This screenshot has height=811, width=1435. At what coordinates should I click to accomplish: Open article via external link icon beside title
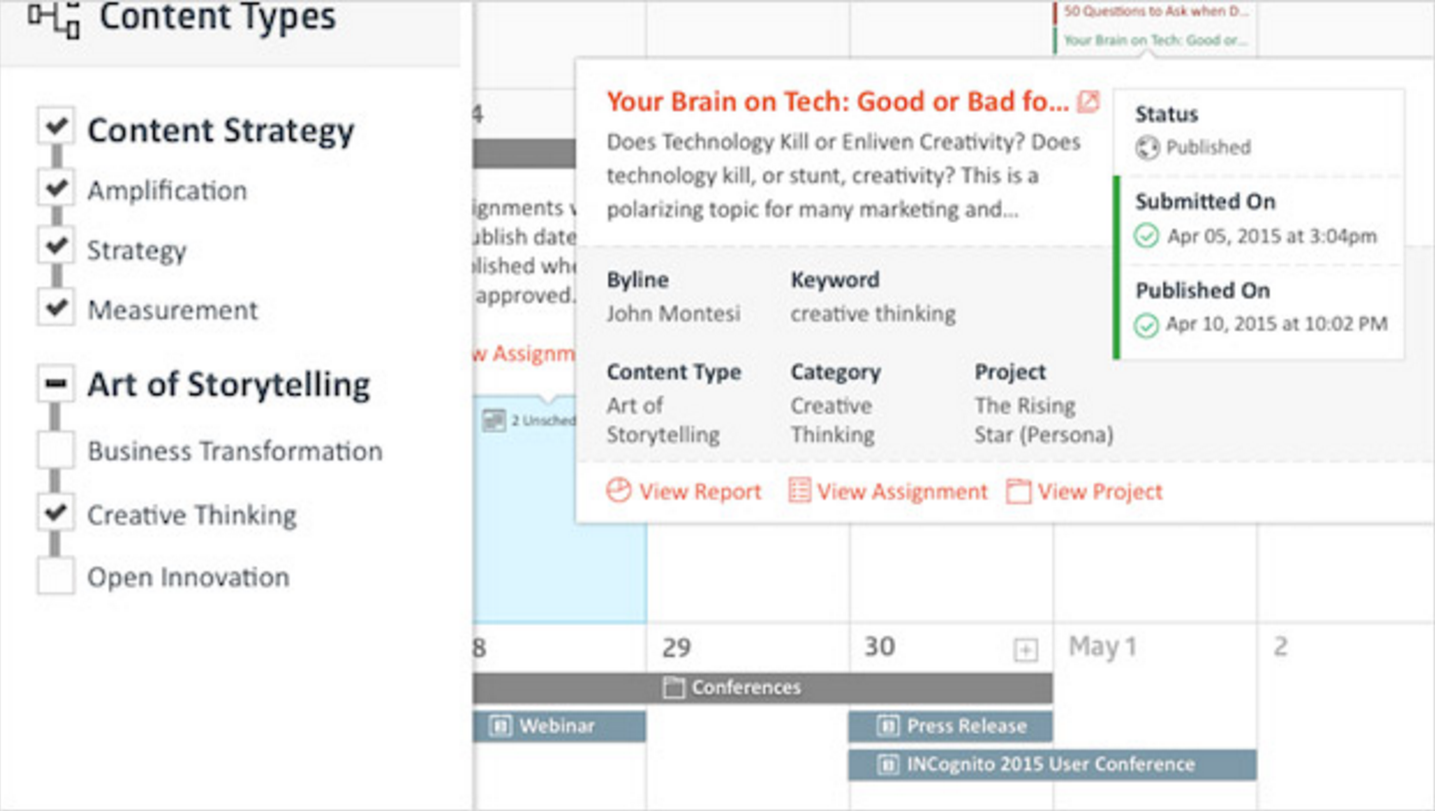point(1088,101)
